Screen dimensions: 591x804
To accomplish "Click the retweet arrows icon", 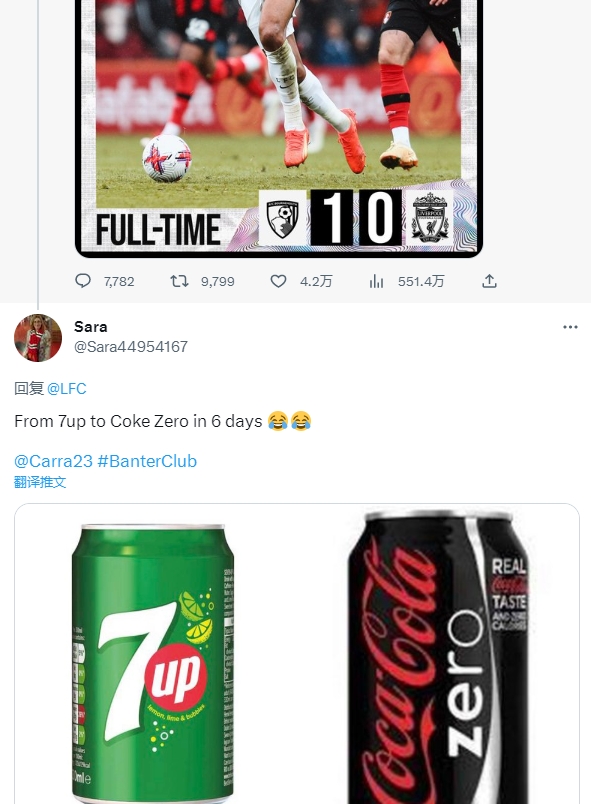I will click(179, 281).
